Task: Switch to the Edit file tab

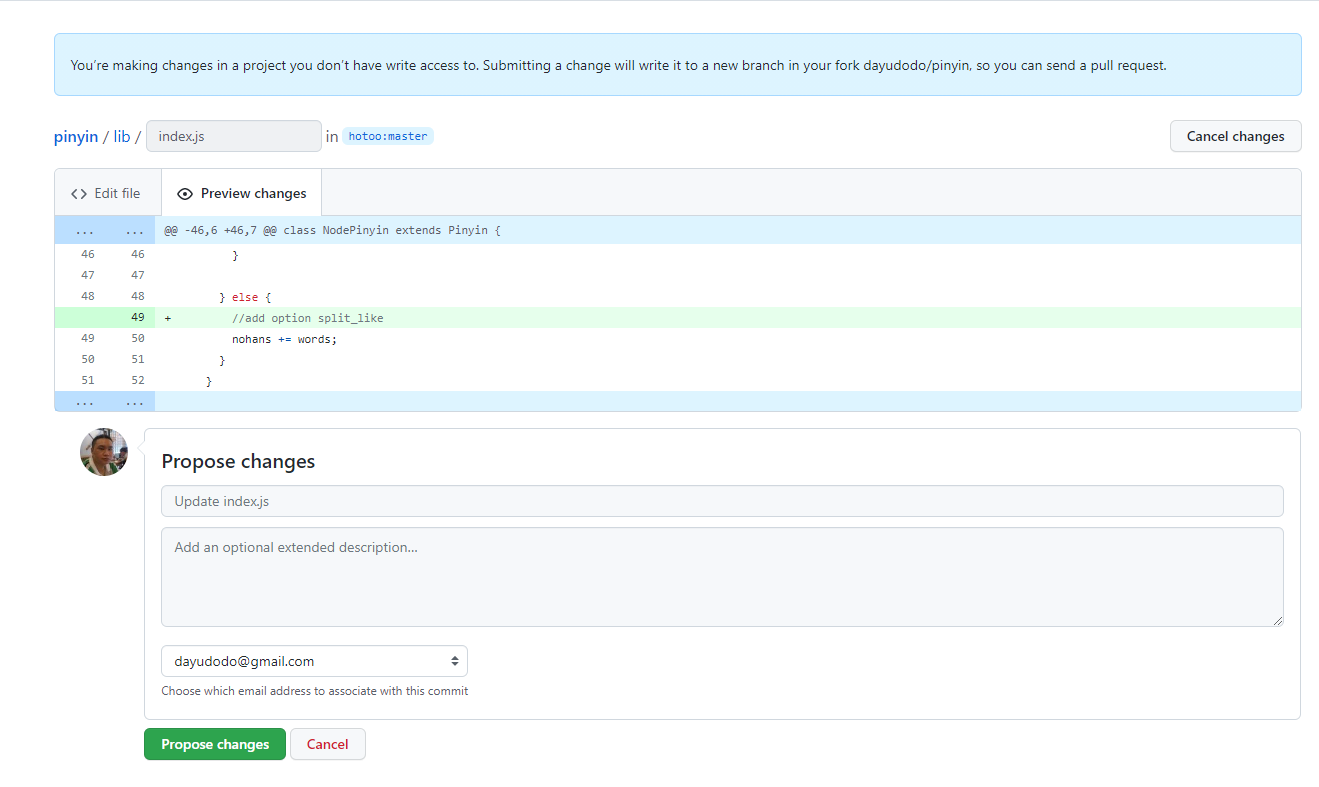Action: pos(106,193)
